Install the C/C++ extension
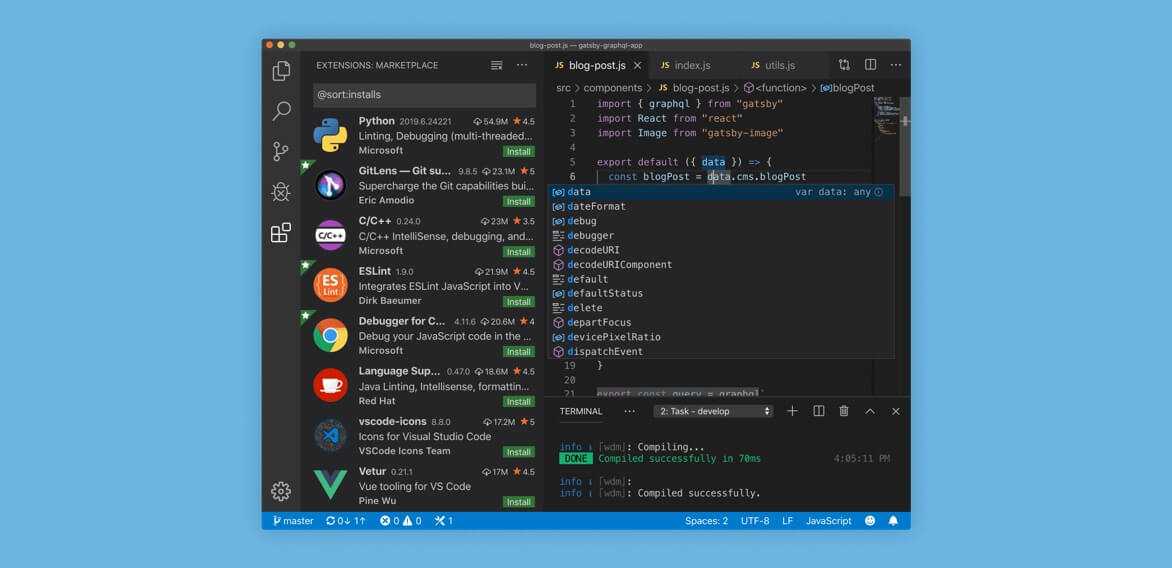Screen dimensions: 1172x568 (519, 252)
